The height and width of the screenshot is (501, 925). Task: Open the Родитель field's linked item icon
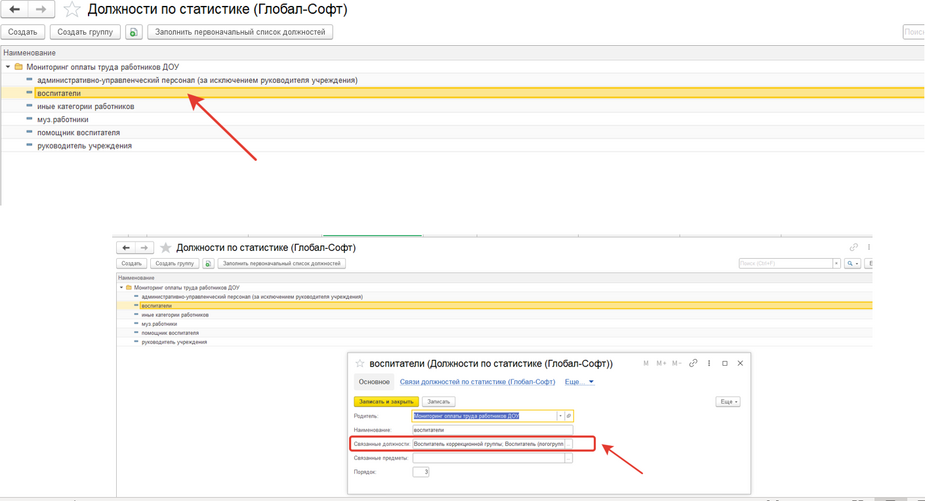[569, 415]
